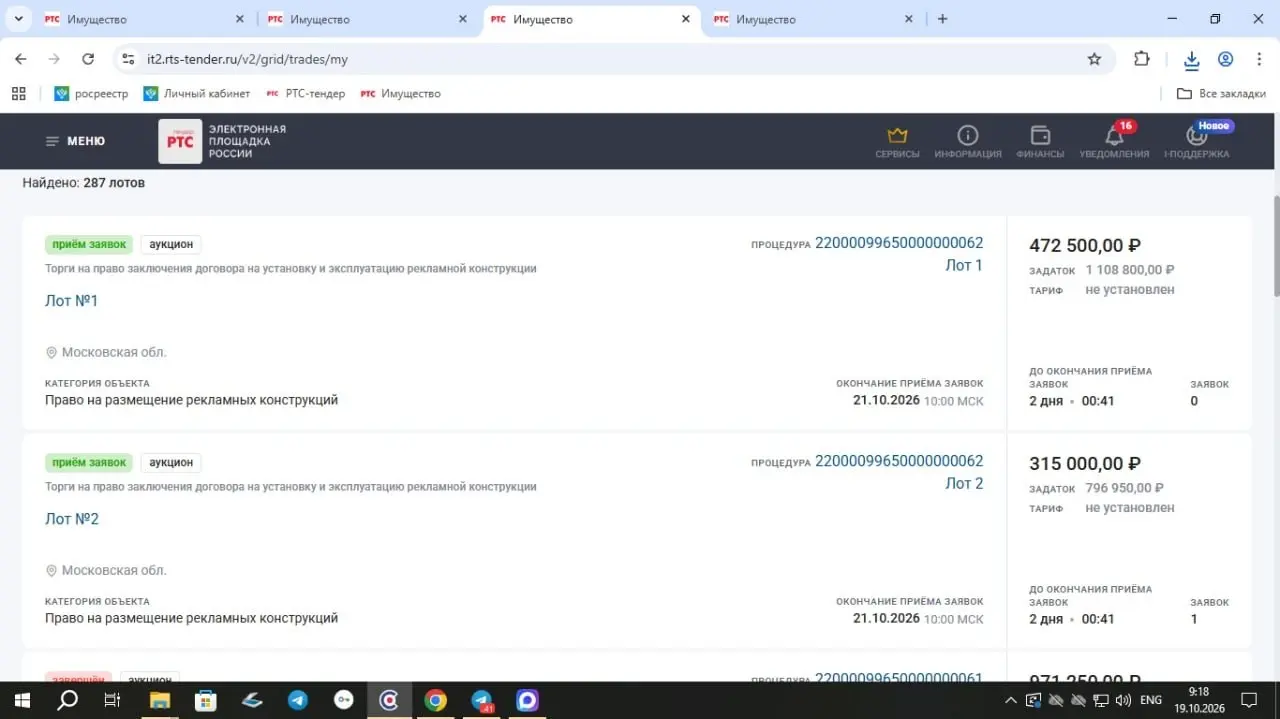This screenshot has height=719, width=1280.
Task: Open Уведомления bell with 16 badge
Action: tap(1114, 141)
